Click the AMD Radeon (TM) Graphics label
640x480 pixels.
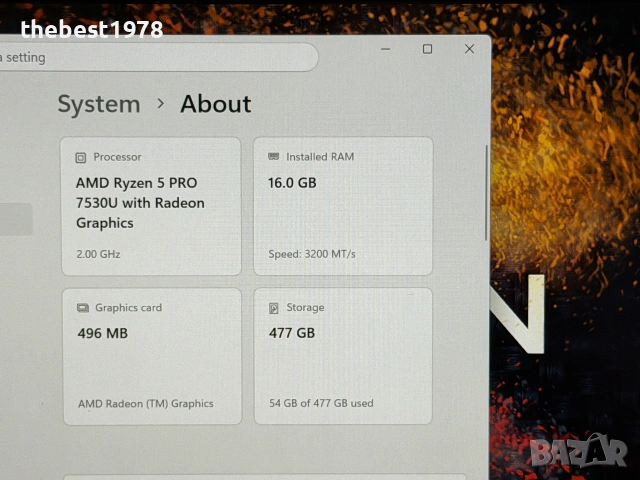(x=146, y=404)
